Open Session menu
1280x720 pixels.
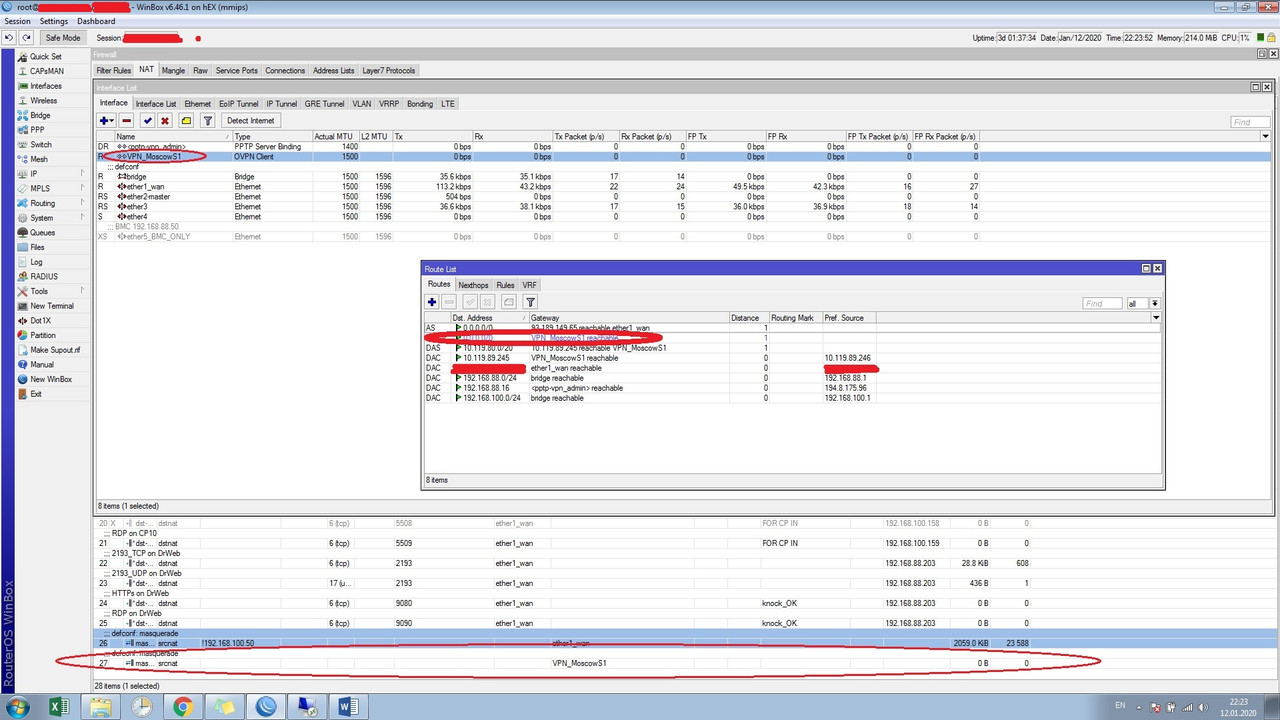[x=17, y=21]
